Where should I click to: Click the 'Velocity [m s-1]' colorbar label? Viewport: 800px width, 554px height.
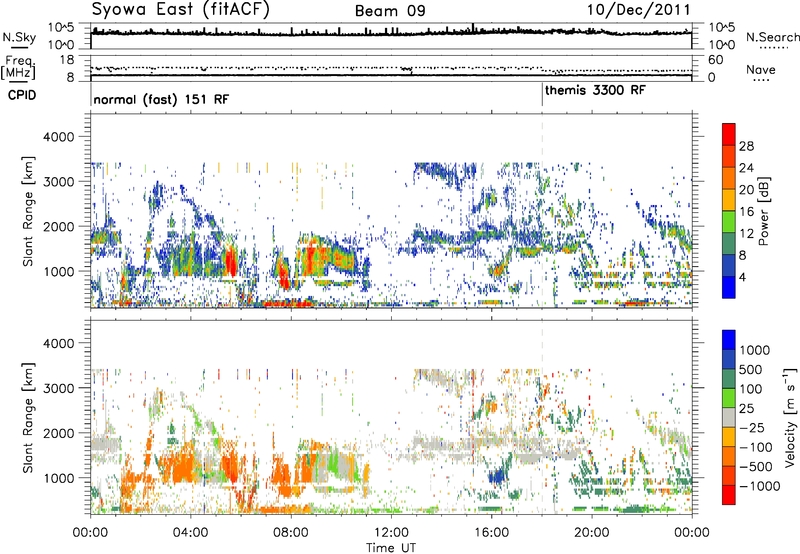coord(790,417)
